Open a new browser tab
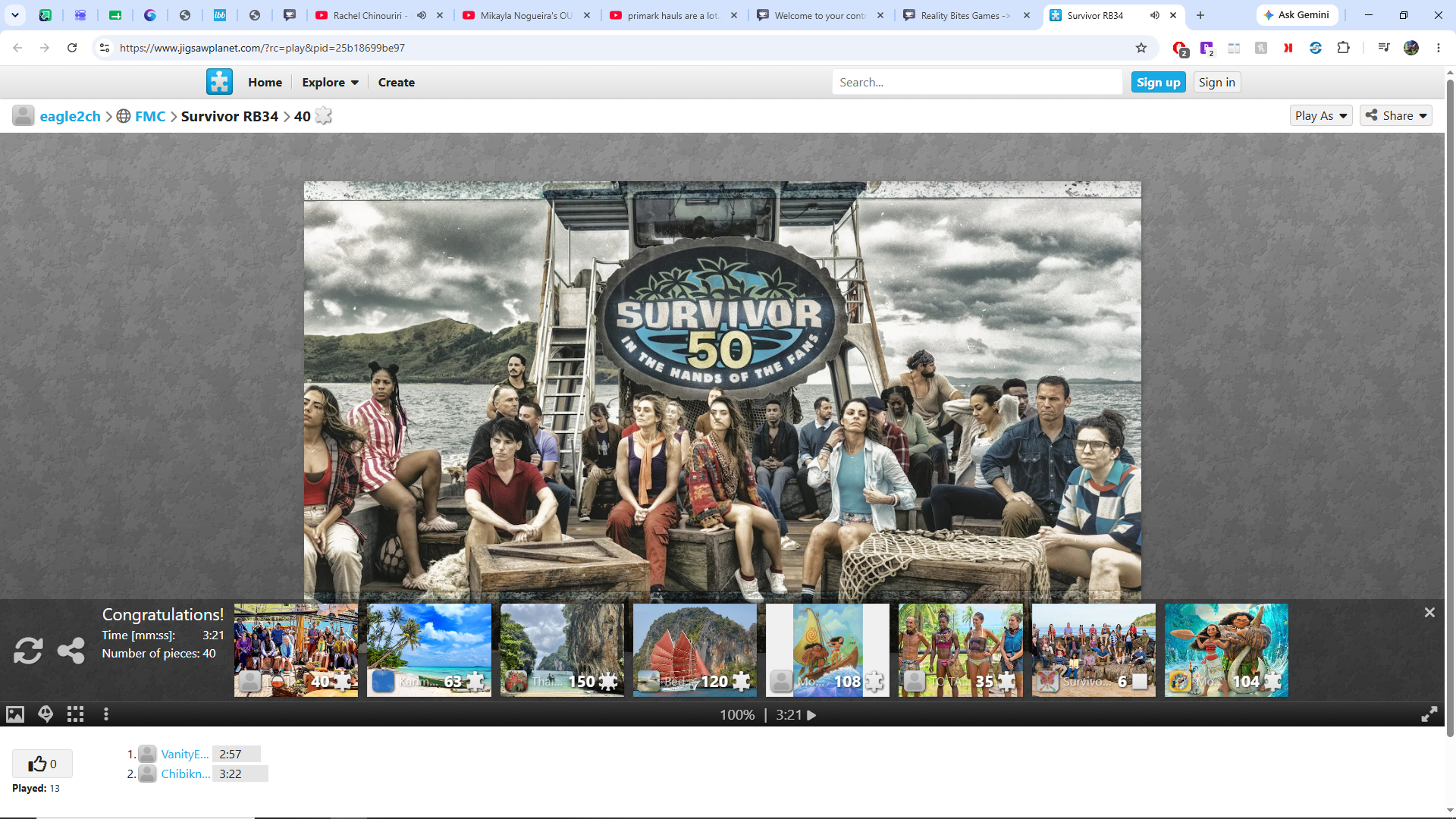The image size is (1456, 819). tap(1200, 15)
